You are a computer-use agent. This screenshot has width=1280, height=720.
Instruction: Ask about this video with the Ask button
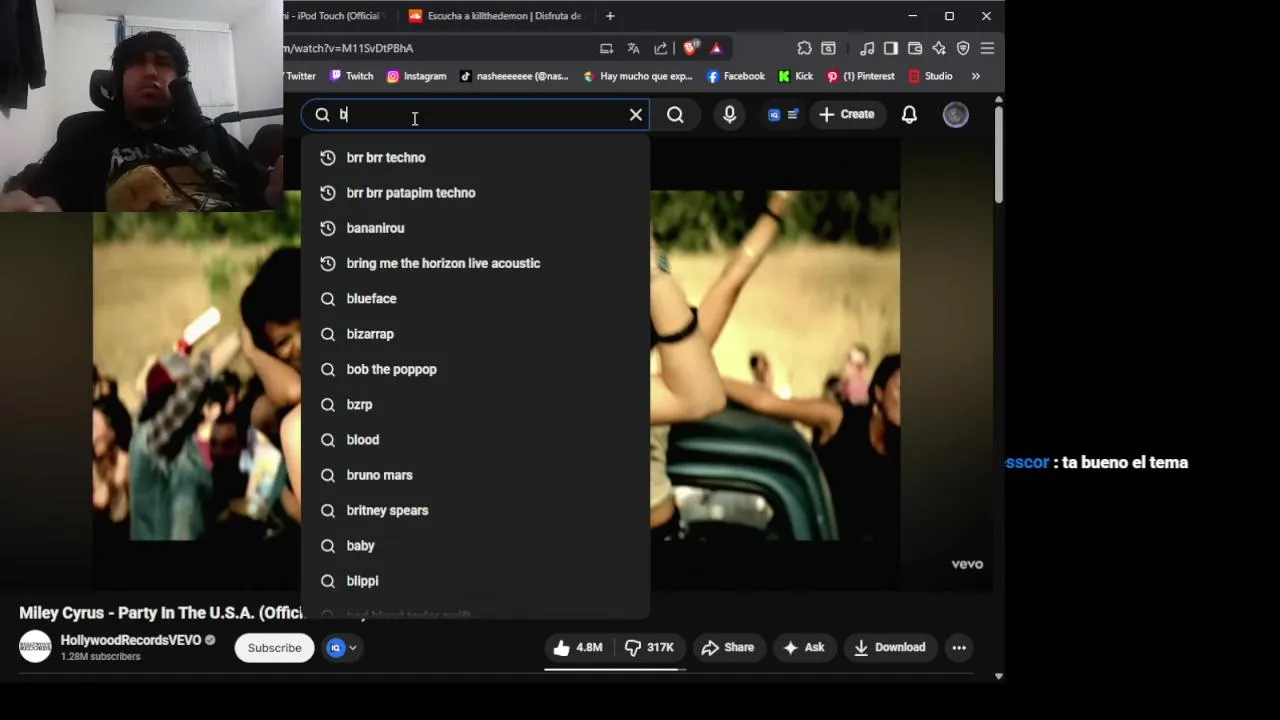pyautogui.click(x=804, y=648)
